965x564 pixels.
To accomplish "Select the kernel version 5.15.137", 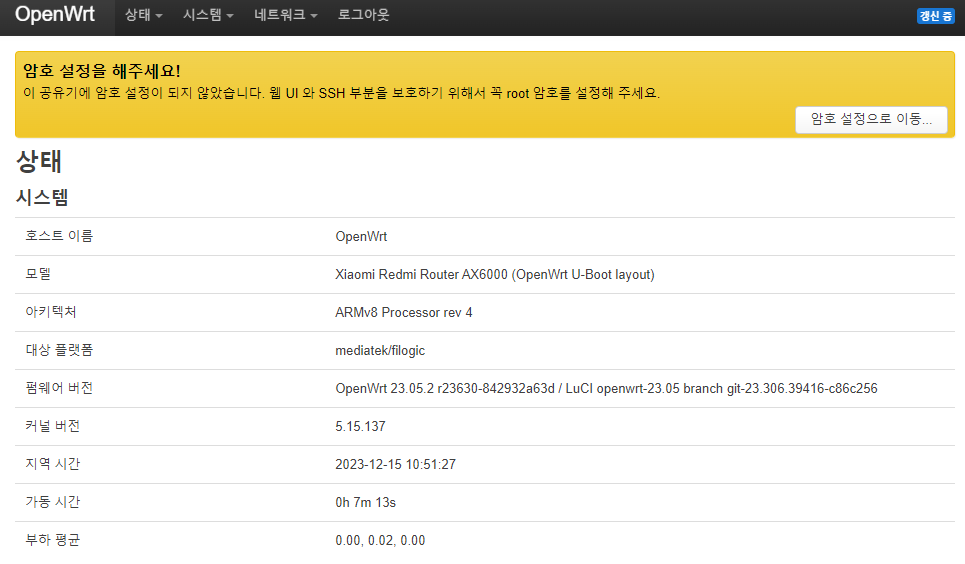I will (360, 427).
